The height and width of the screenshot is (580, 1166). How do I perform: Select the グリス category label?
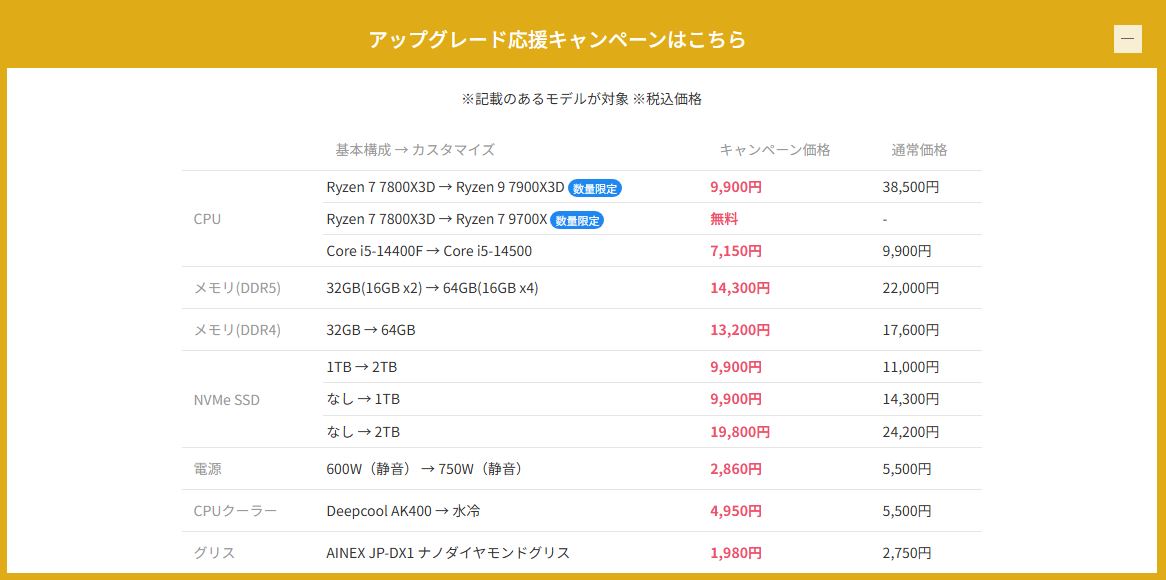214,553
